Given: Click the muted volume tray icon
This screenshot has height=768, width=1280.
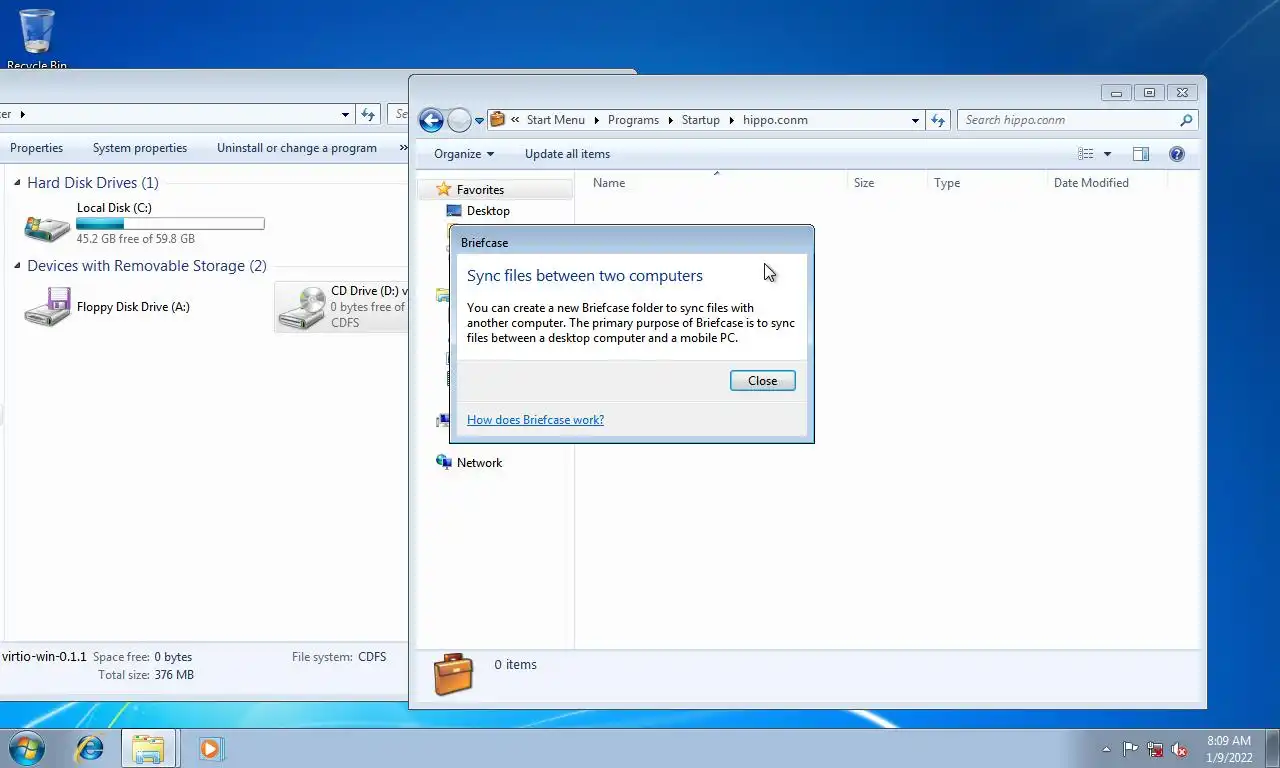Looking at the screenshot, I should tap(1180, 749).
